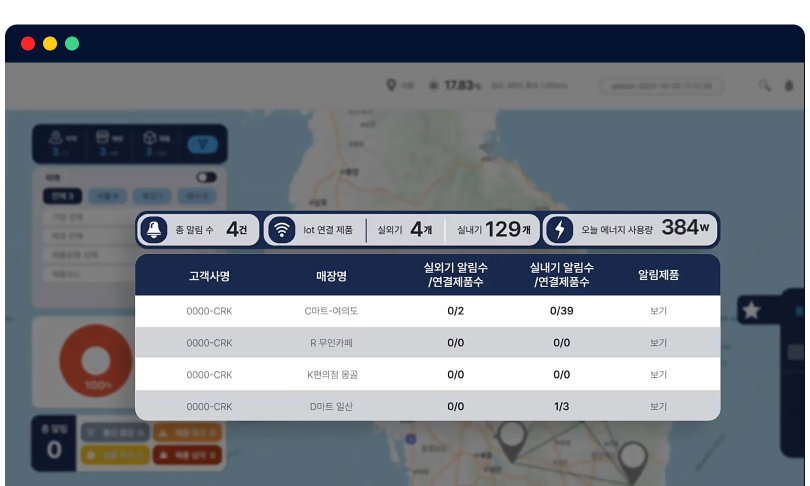Select store name D마트 일산
Viewport: 810px width, 486px height.
pyautogui.click(x=331, y=406)
